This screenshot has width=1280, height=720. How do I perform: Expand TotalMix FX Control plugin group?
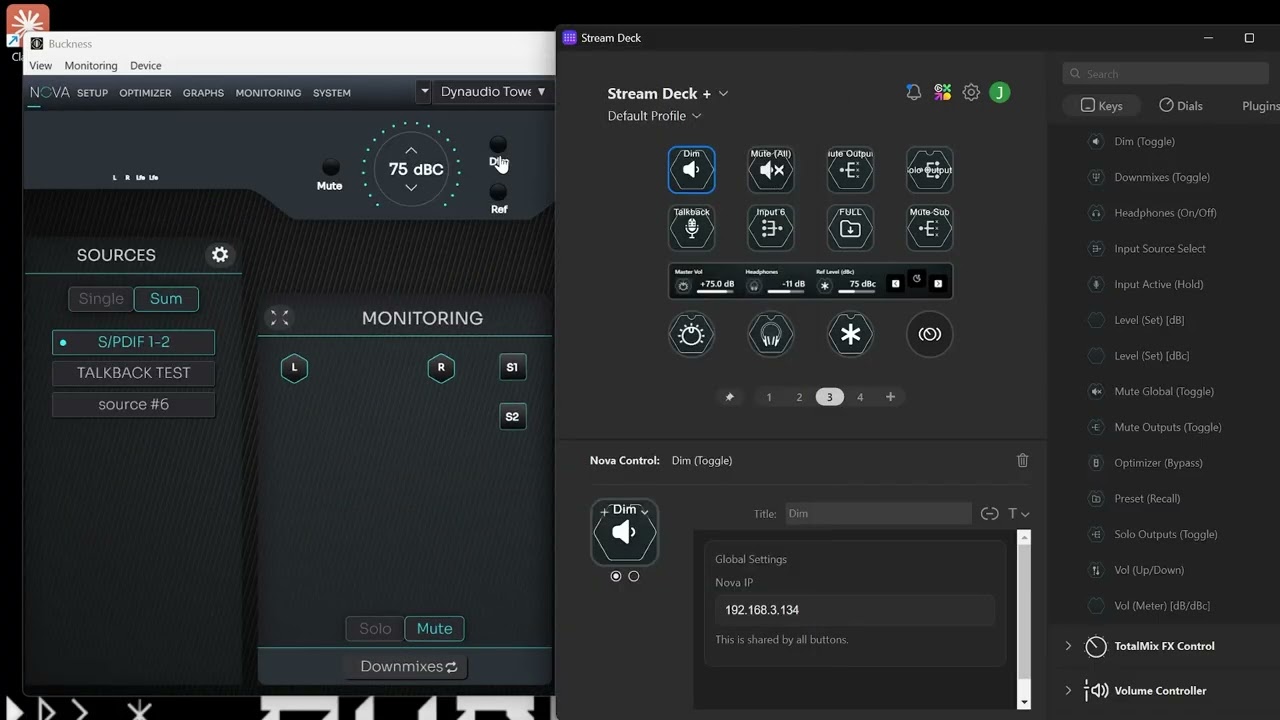coord(1068,646)
